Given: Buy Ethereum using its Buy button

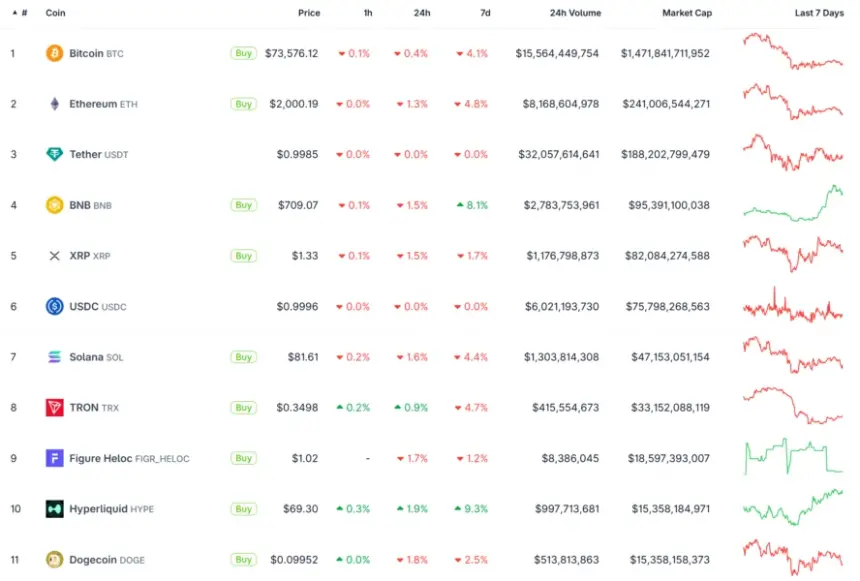Looking at the screenshot, I should (244, 104).
